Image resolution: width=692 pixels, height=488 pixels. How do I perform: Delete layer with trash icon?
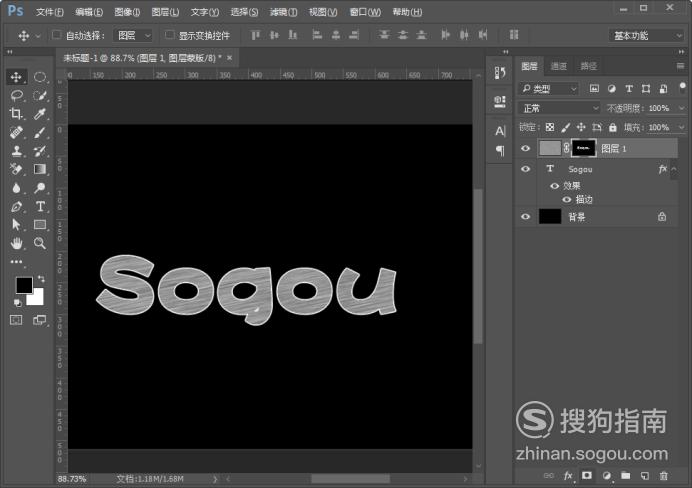[663, 476]
